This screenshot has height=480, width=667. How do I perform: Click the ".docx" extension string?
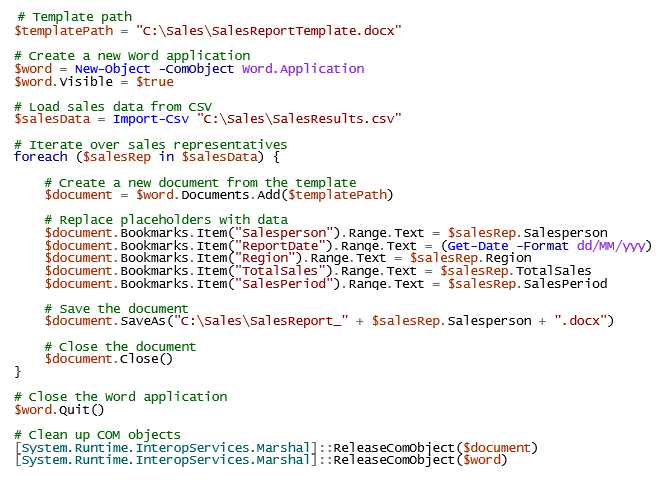click(580, 321)
